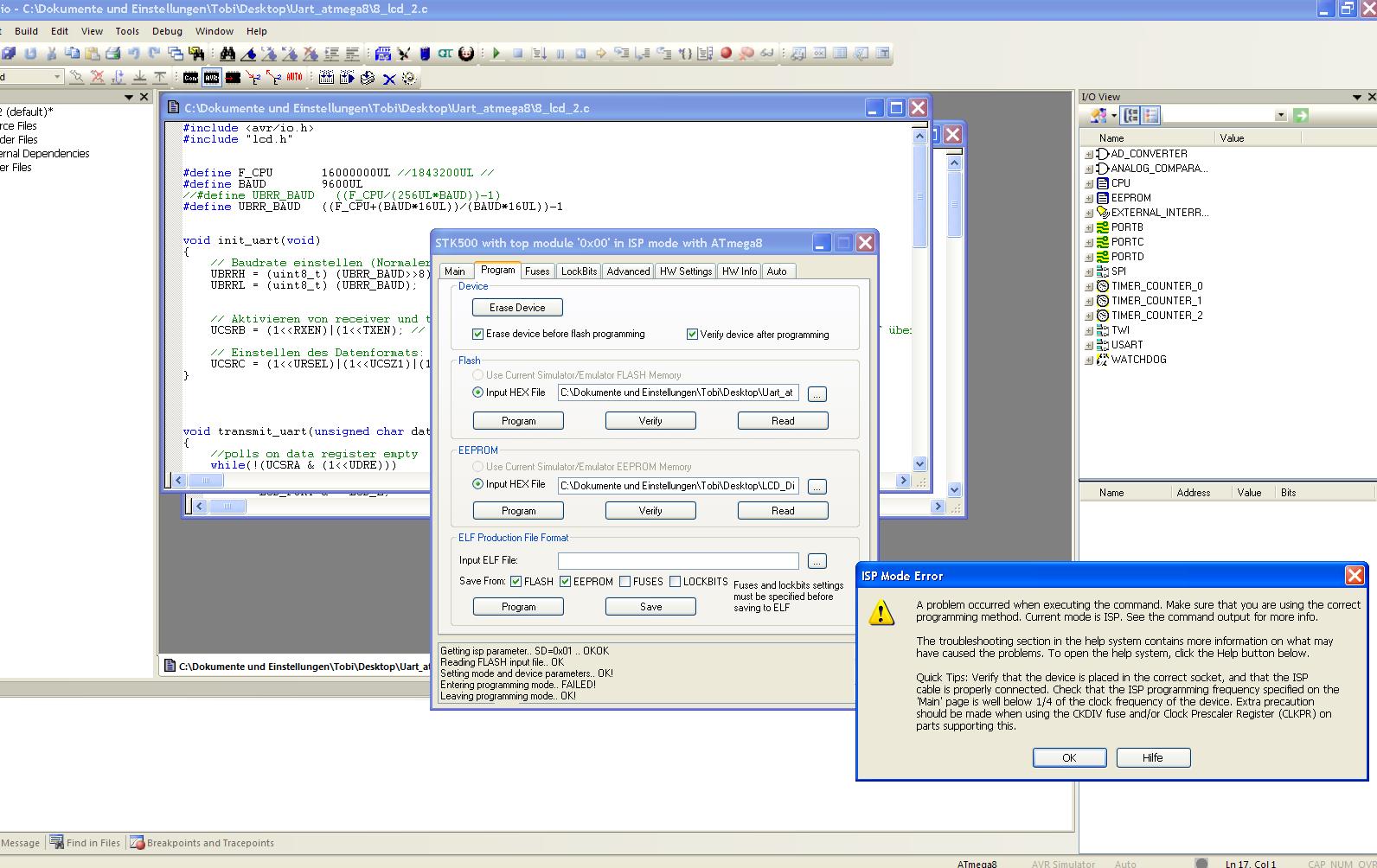Click the Flash section Program button
The height and width of the screenshot is (868, 1377).
[x=518, y=421]
